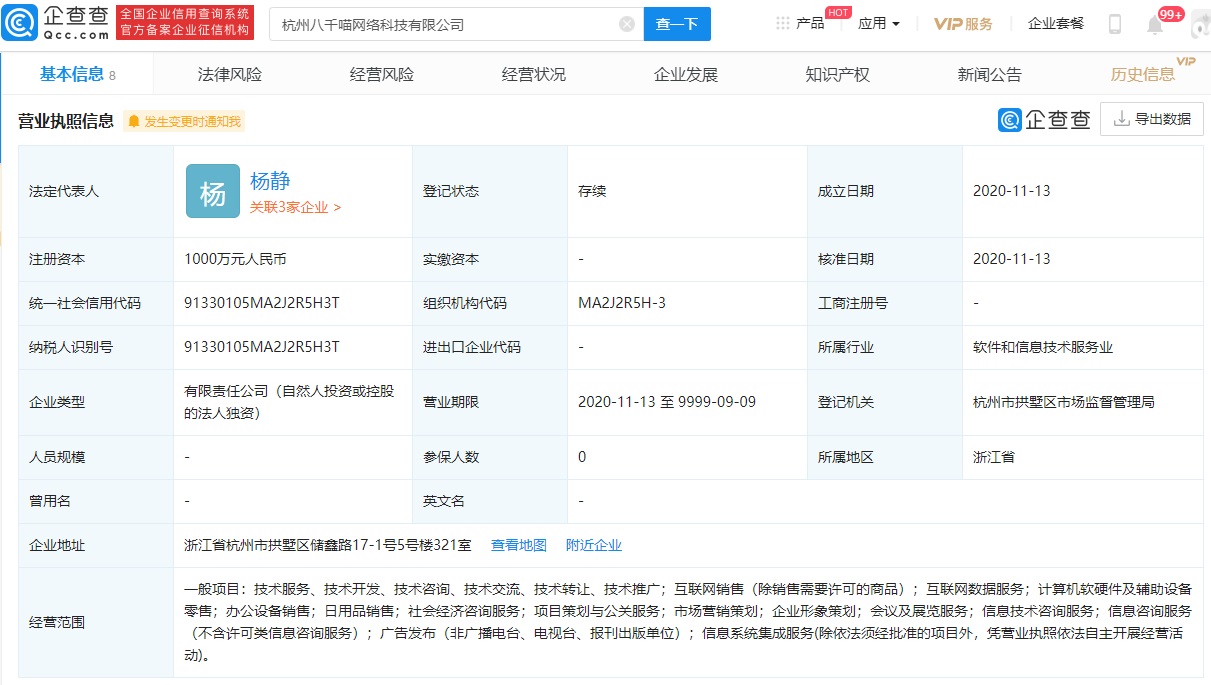1211x685 pixels.
Task: Expand the 应用 dropdown menu
Action: tap(878, 24)
